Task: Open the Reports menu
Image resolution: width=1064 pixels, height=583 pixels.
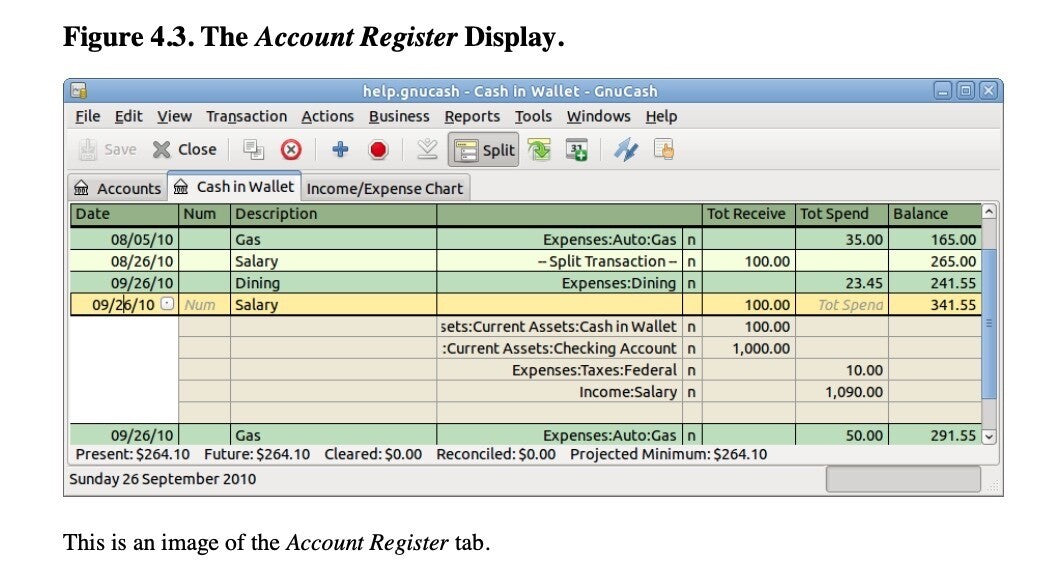Action: coord(472,116)
